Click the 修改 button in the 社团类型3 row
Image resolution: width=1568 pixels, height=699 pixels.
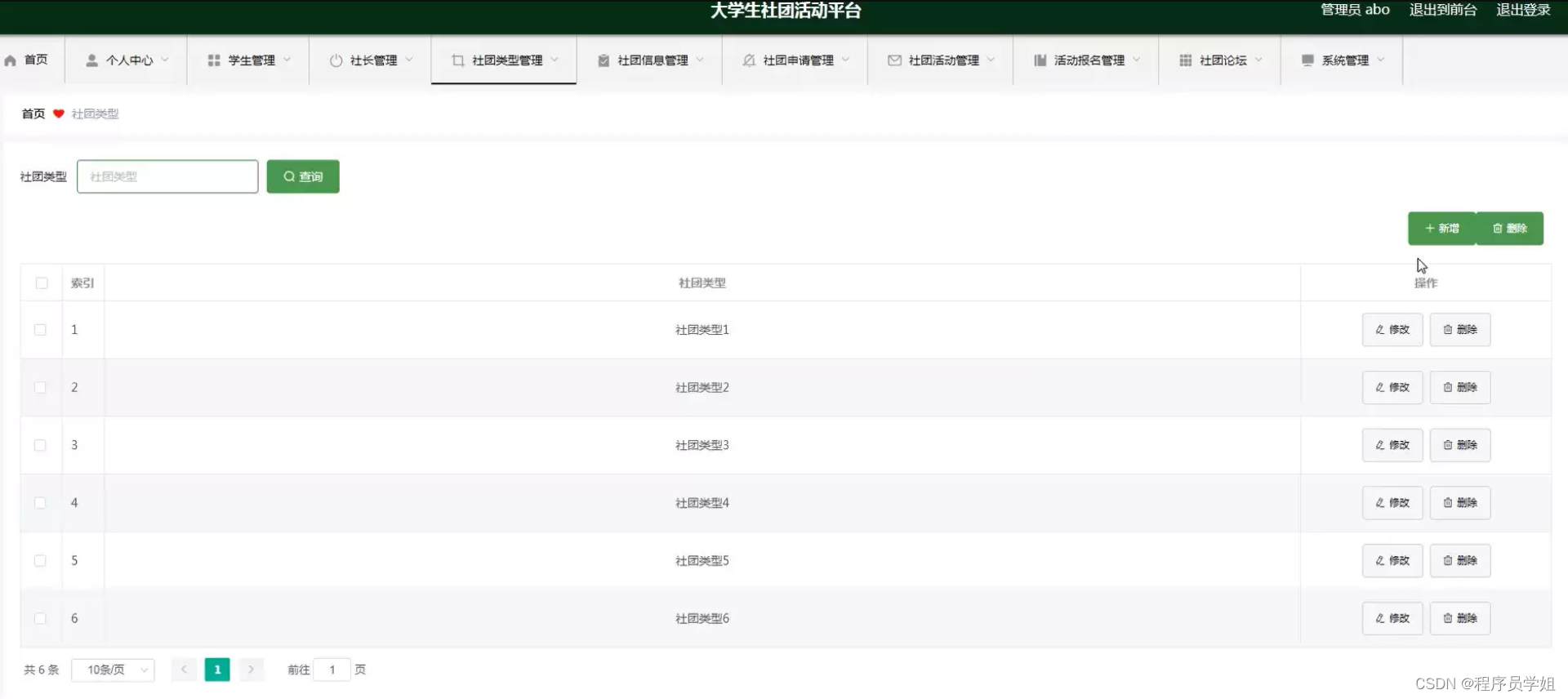(1392, 445)
